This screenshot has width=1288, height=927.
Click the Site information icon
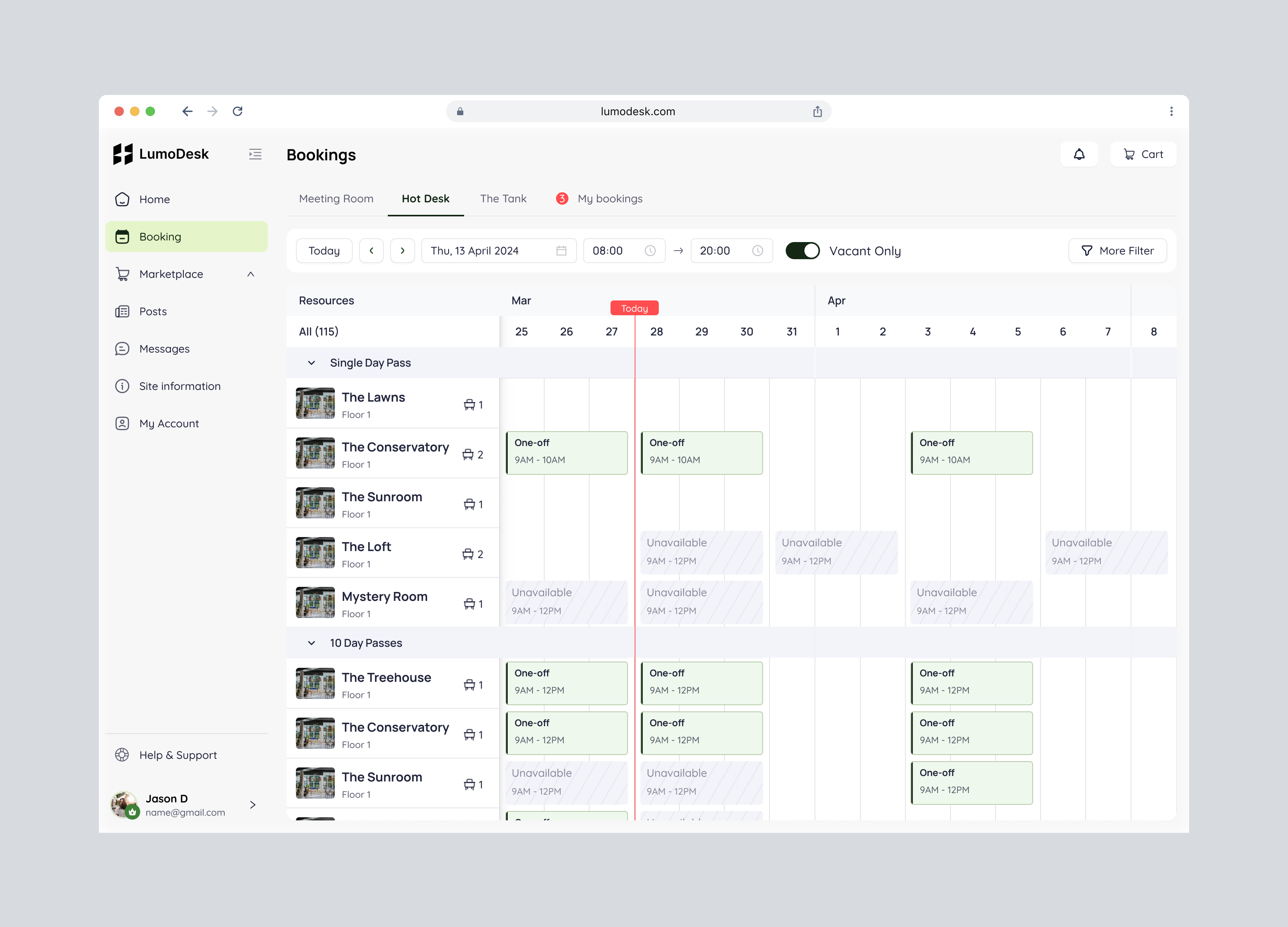point(123,386)
